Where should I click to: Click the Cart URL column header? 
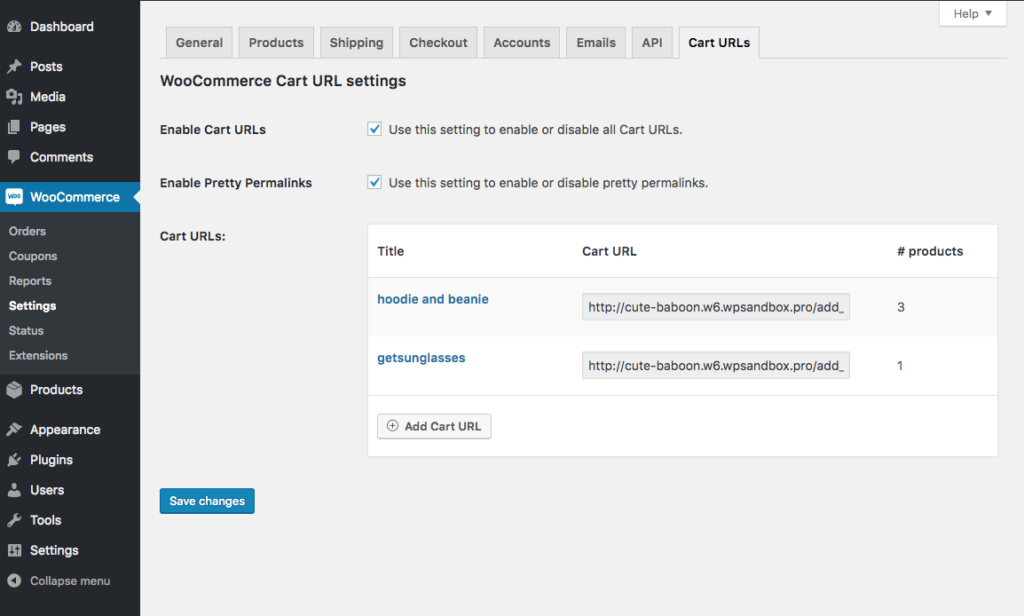(609, 251)
